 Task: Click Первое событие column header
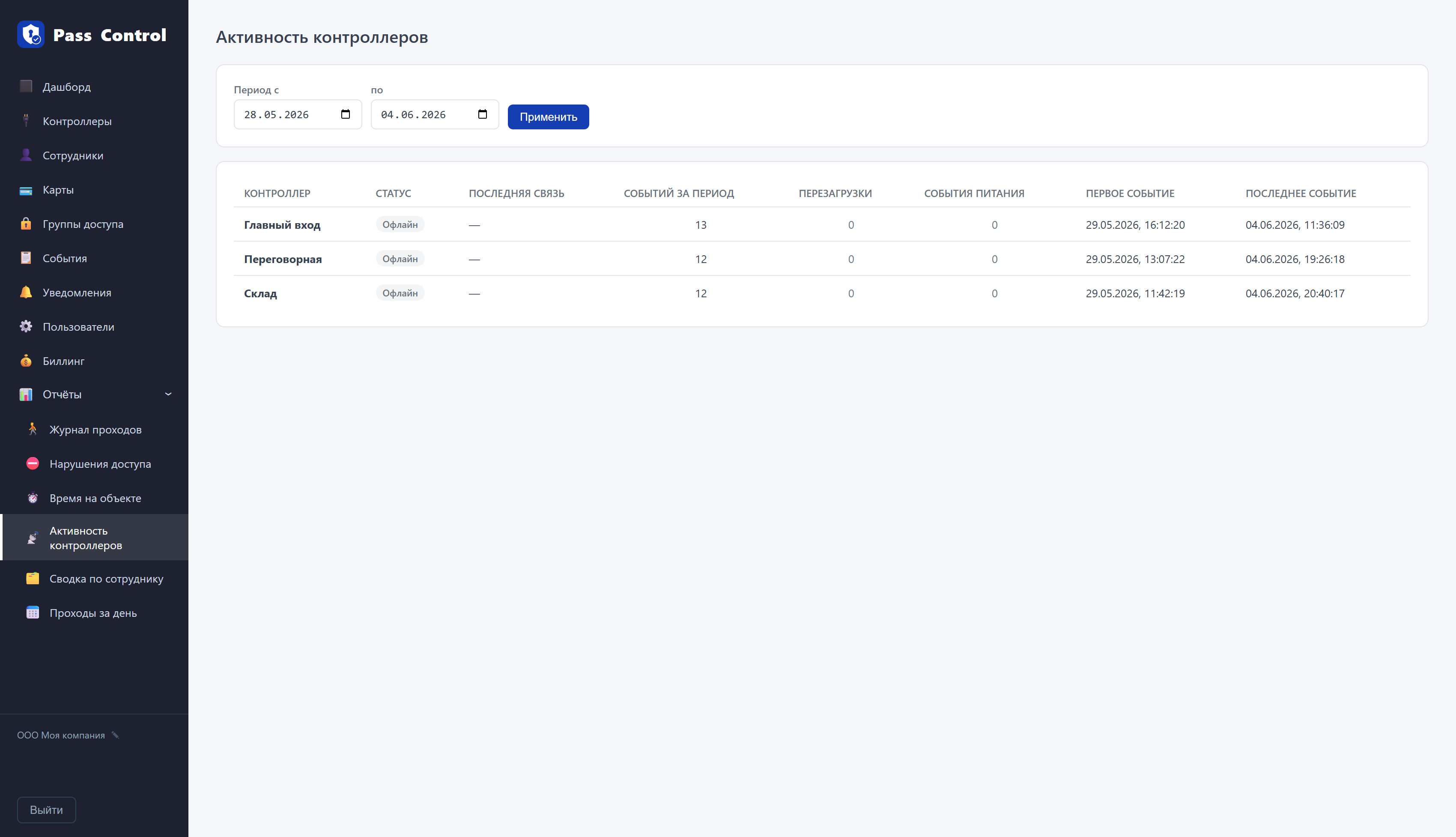(1130, 193)
